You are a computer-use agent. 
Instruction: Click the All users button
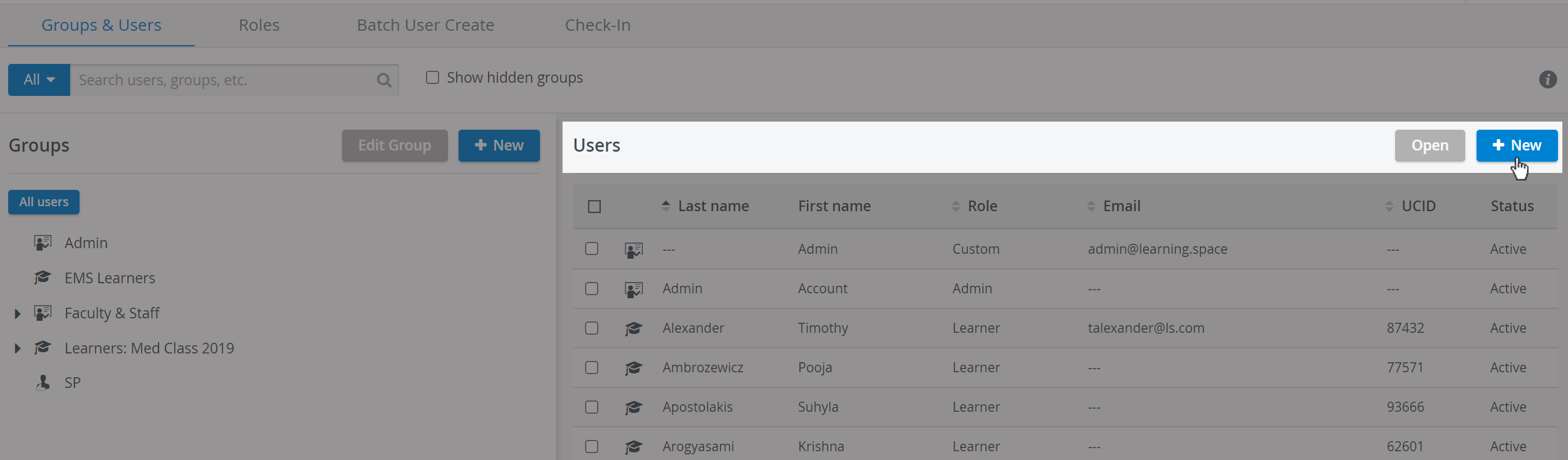tap(44, 202)
